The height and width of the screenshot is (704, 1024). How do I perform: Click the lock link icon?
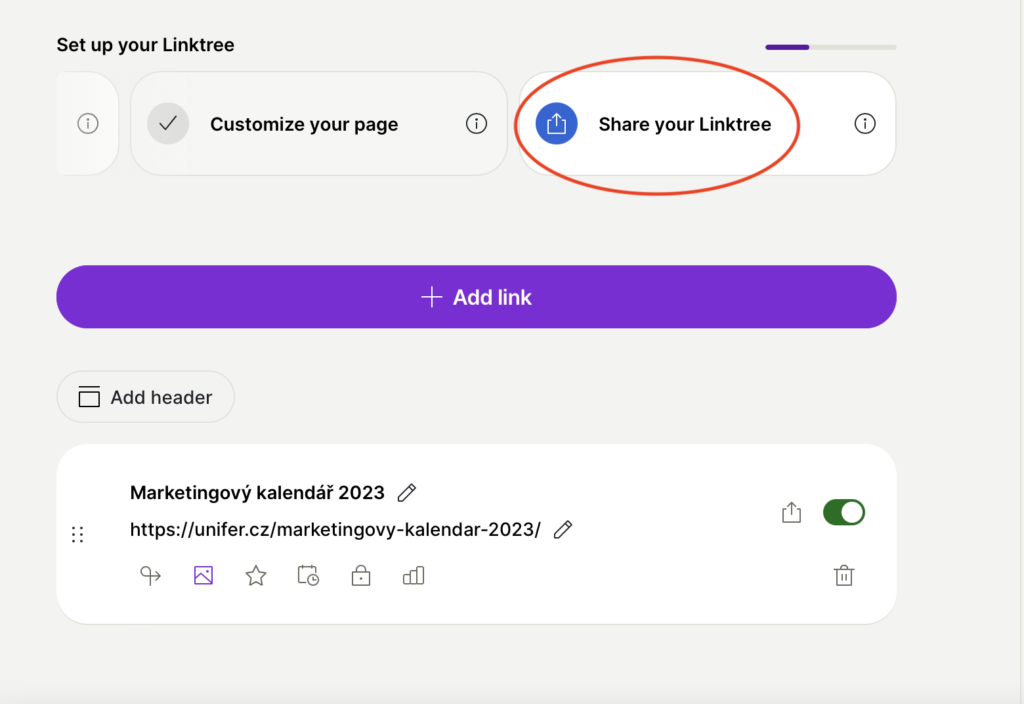(x=361, y=576)
